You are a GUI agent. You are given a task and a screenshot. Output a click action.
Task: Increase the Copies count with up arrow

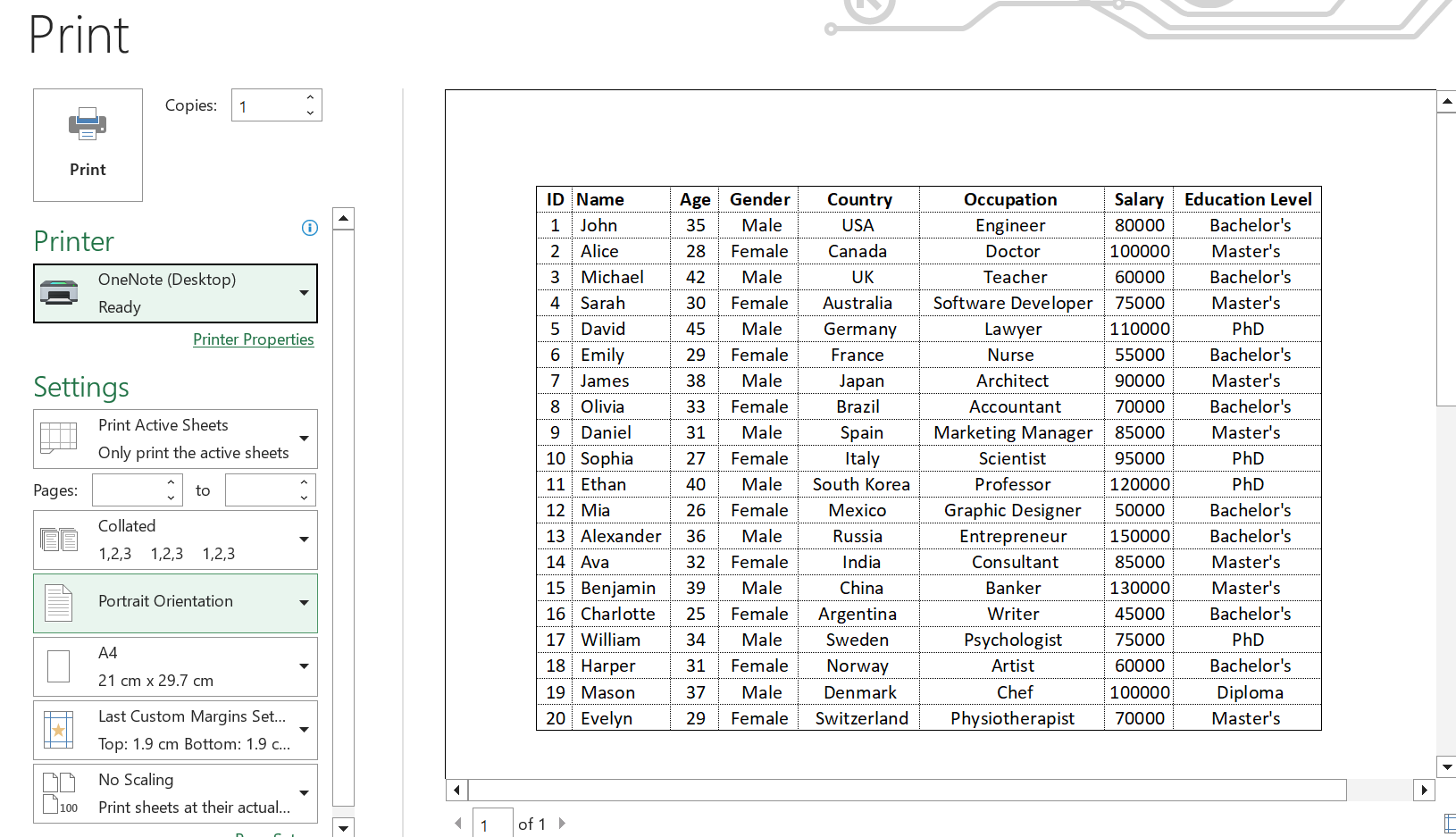[x=310, y=97]
